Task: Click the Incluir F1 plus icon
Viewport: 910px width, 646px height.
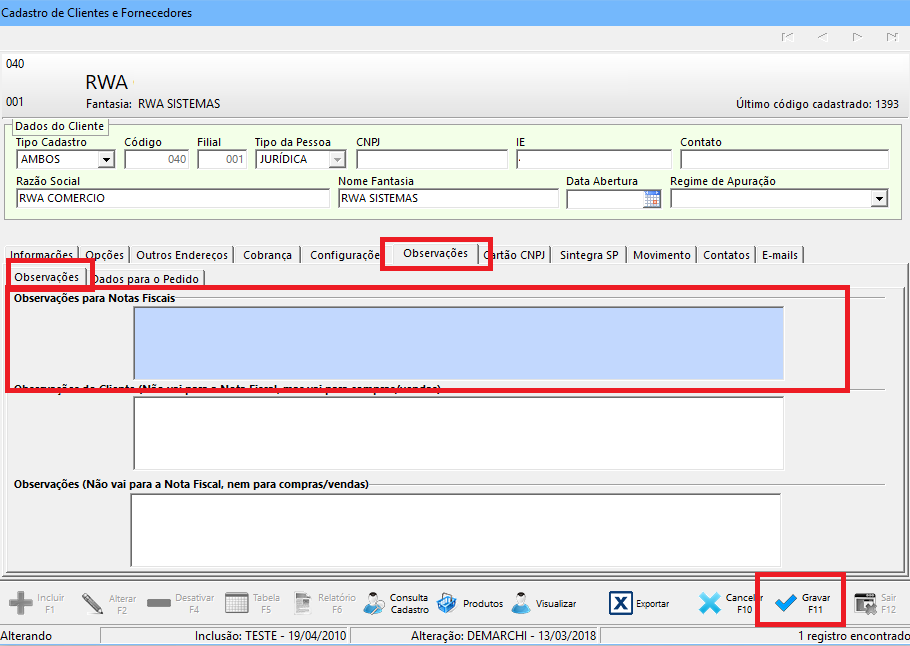Action: (x=21, y=603)
